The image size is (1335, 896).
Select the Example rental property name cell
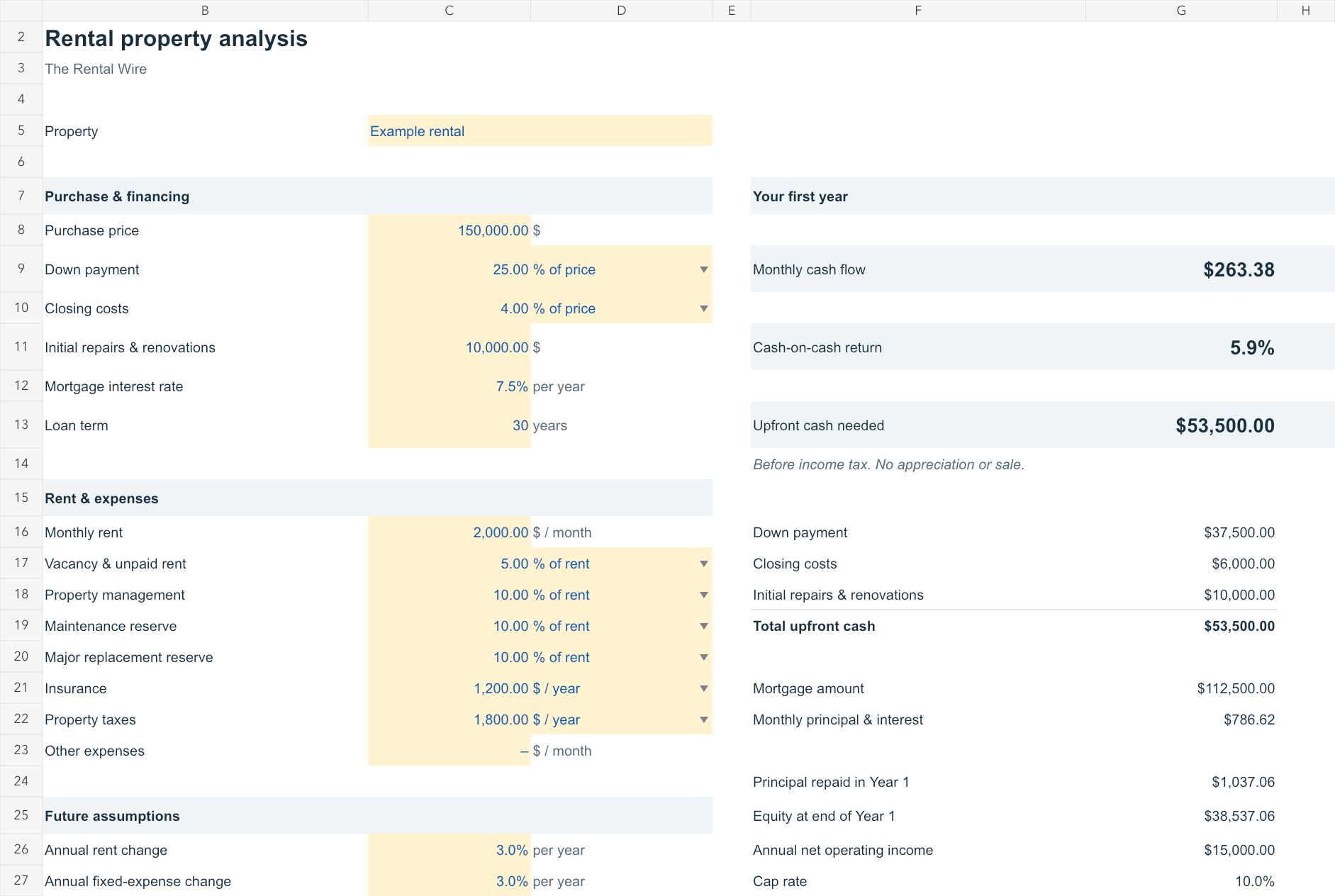tap(540, 131)
